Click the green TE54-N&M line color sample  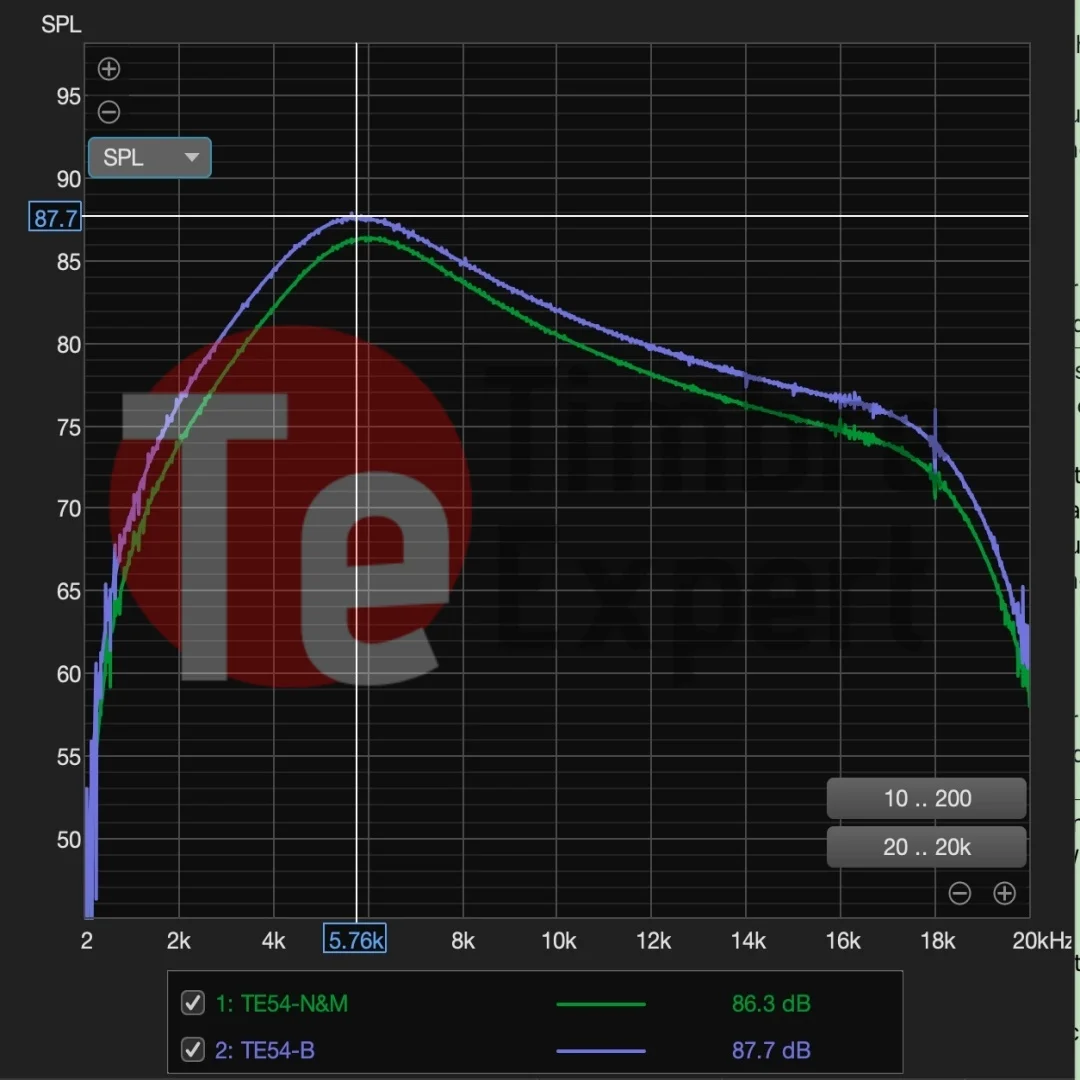pos(601,1004)
